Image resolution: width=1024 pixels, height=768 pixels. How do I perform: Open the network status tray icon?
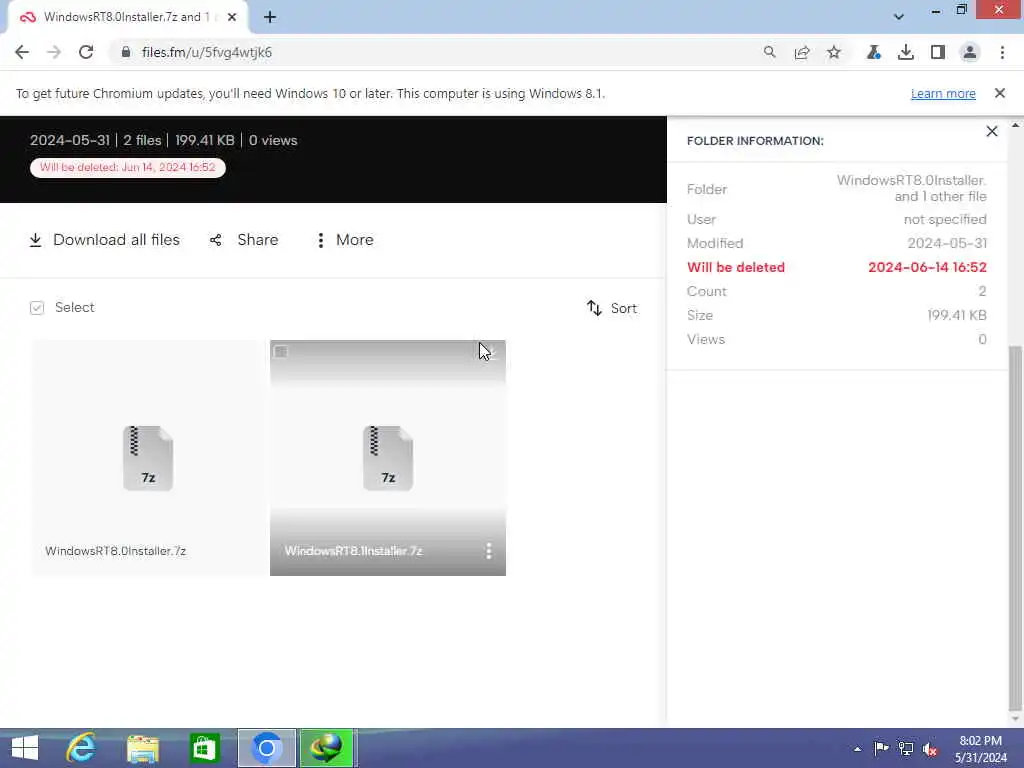[x=906, y=748]
